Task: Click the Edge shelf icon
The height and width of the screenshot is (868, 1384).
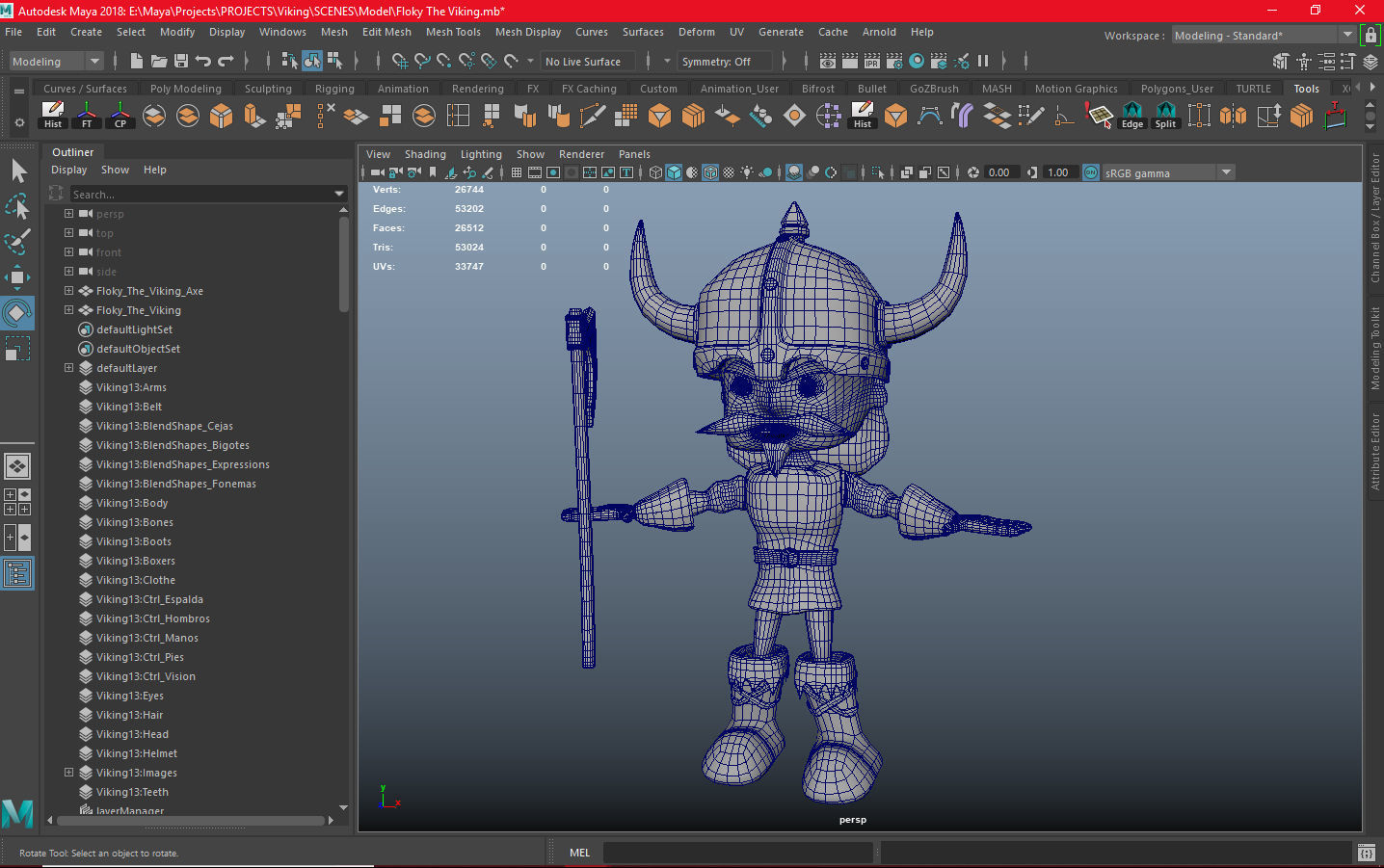Action: [1132, 116]
